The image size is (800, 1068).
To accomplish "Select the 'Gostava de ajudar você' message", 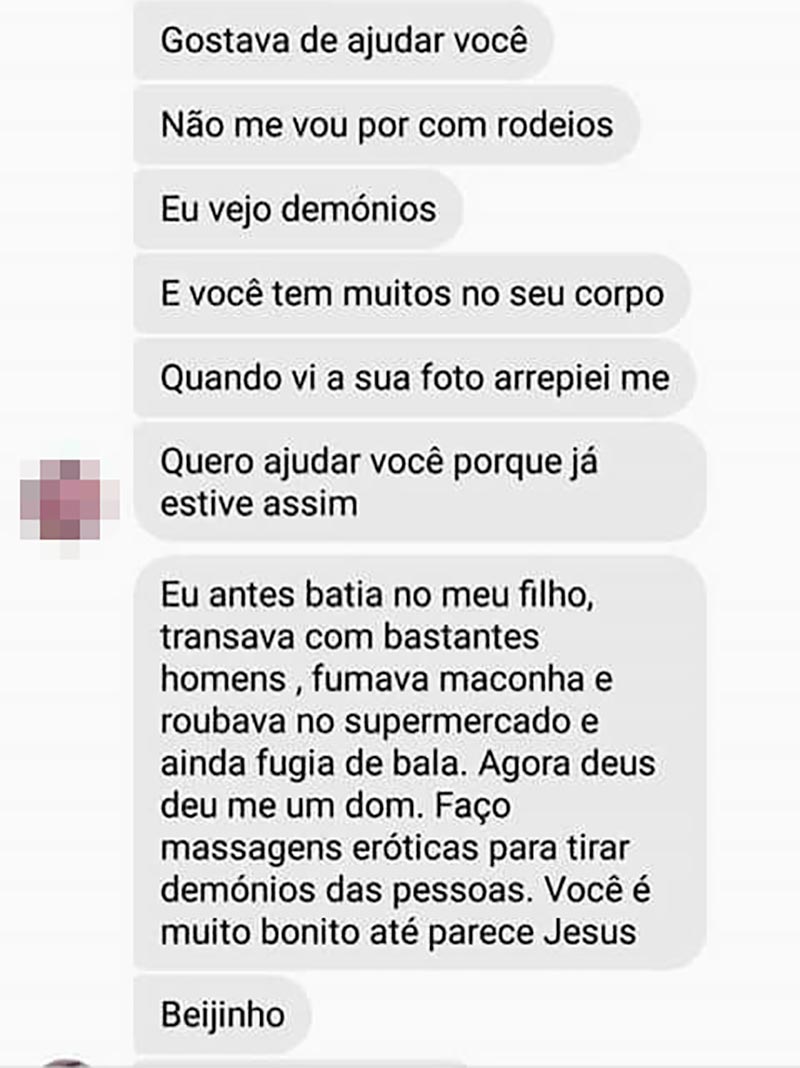I will tap(343, 40).
